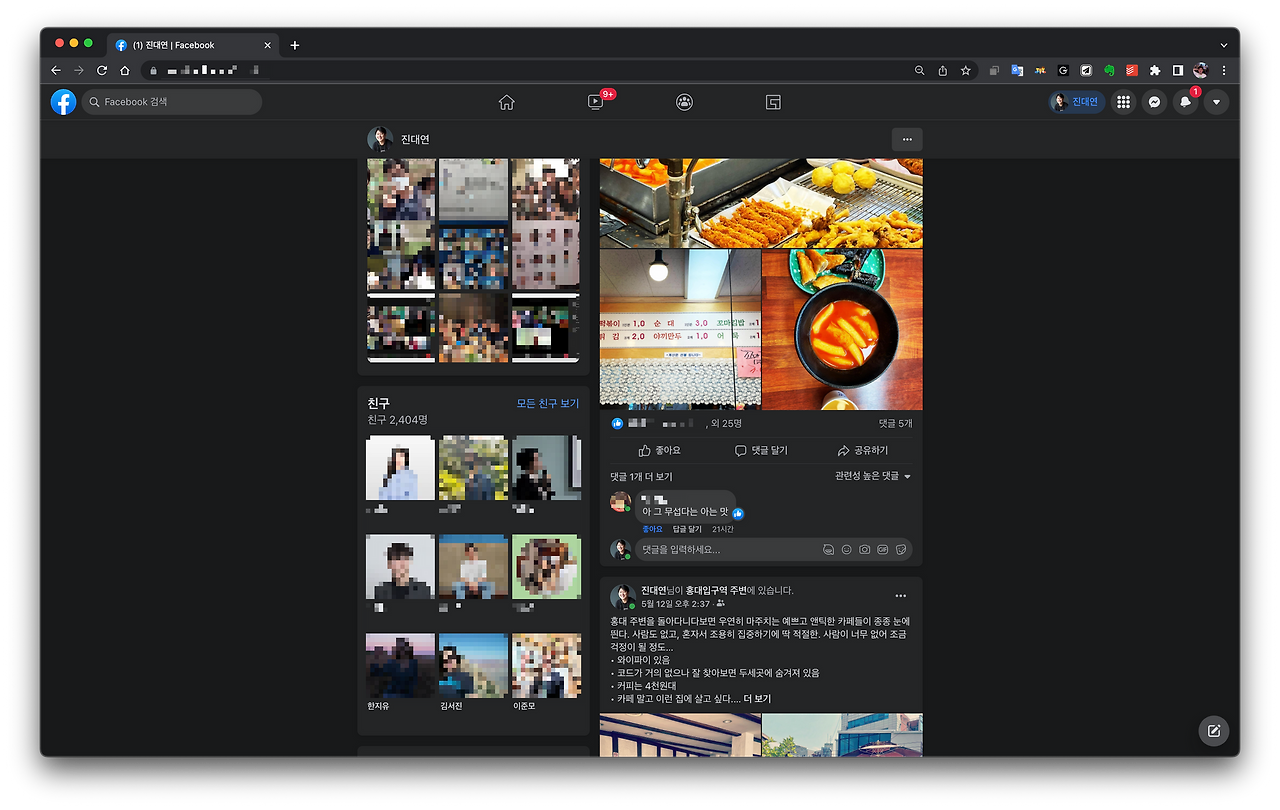Click the share icon in address bar
The width and height of the screenshot is (1280, 810).
[x=943, y=71]
